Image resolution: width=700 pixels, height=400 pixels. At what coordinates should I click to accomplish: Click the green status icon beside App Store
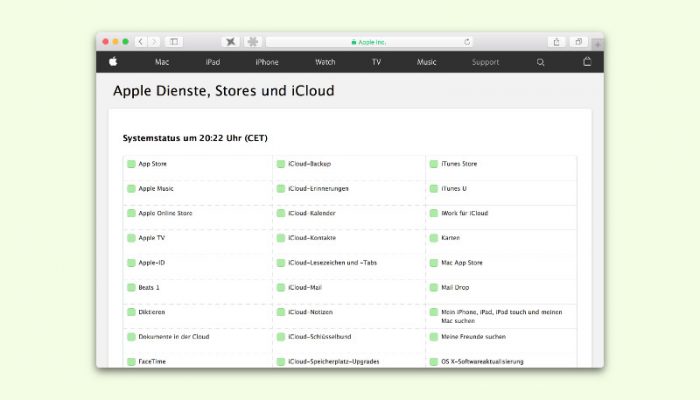tap(131, 164)
